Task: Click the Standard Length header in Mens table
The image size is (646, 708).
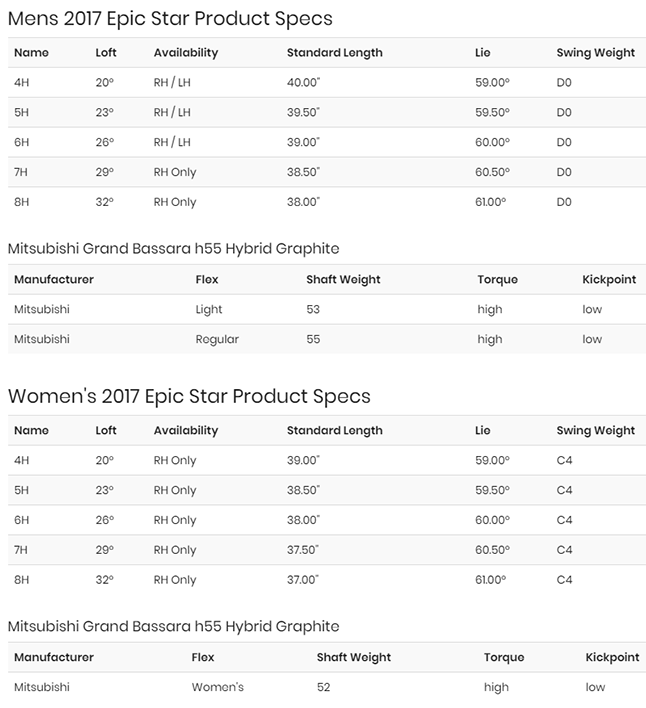Action: (x=335, y=53)
